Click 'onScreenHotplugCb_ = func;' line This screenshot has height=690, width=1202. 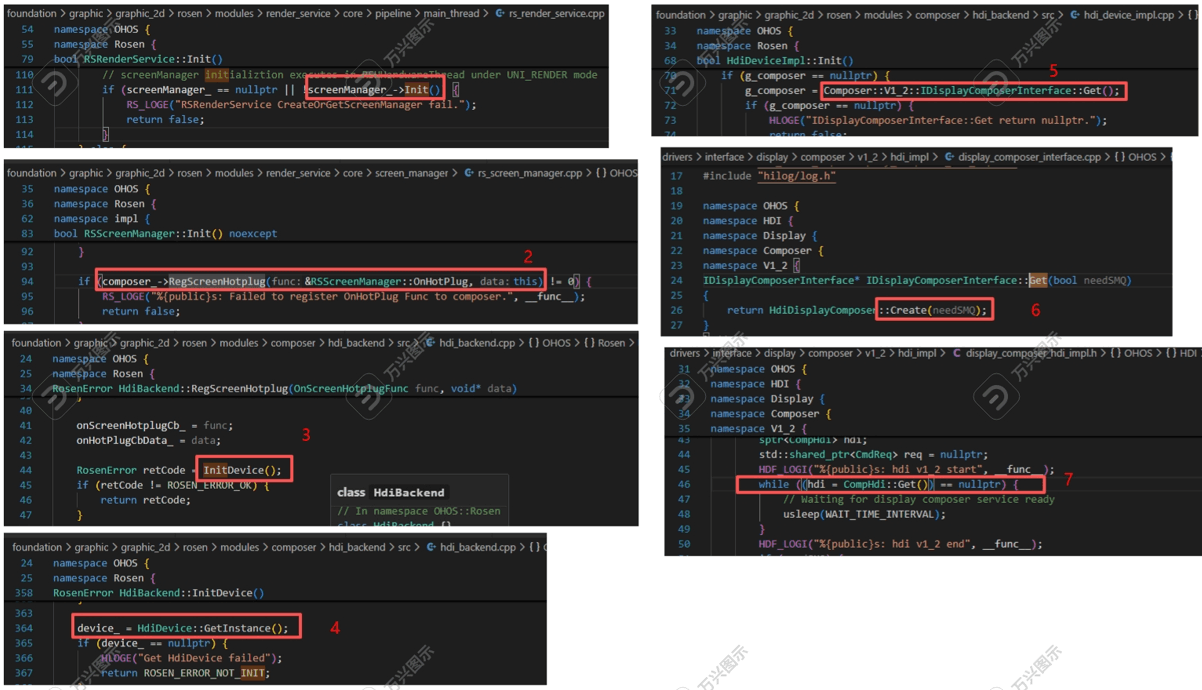[x=154, y=425]
